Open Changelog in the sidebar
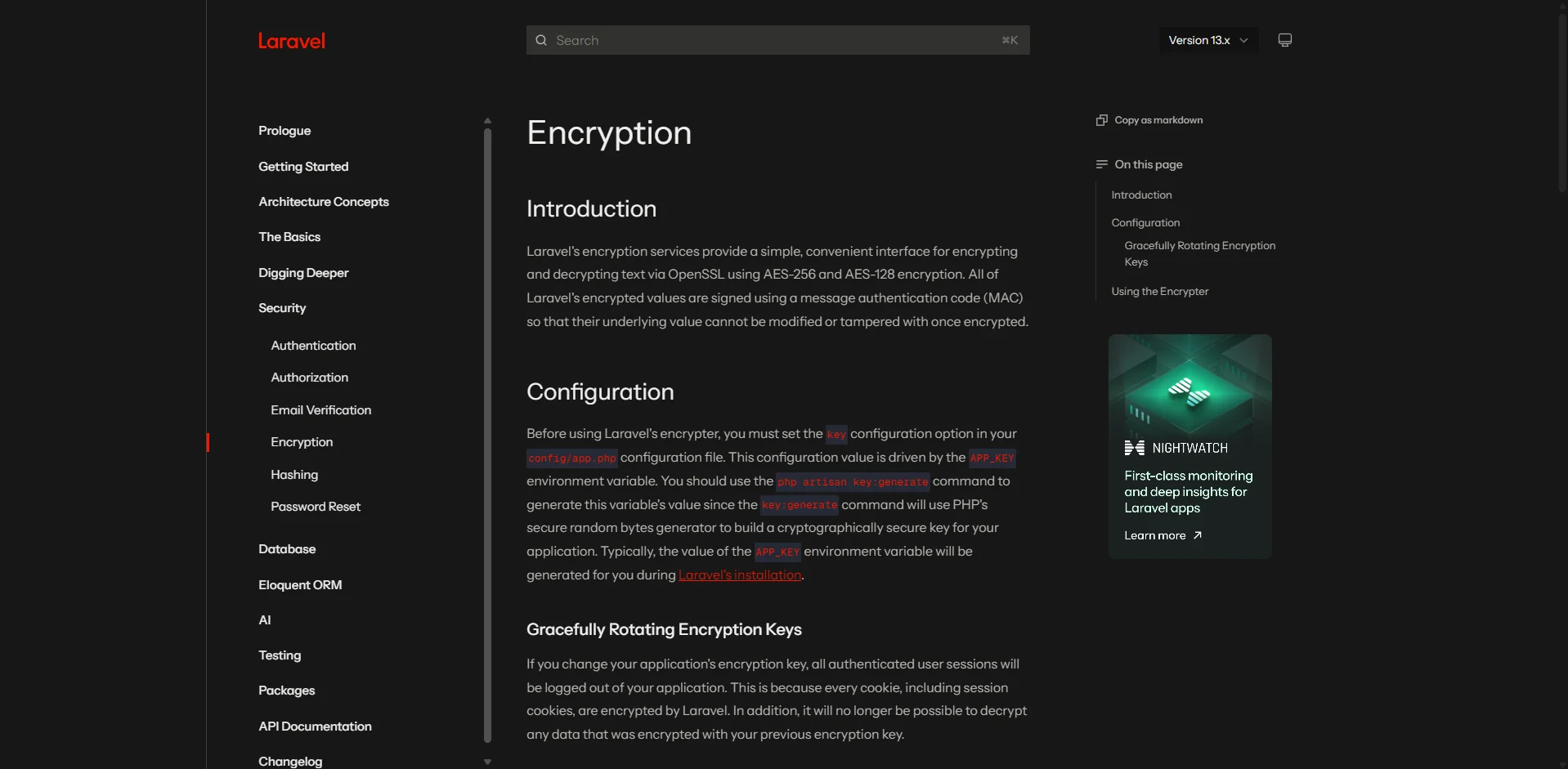 coord(290,762)
